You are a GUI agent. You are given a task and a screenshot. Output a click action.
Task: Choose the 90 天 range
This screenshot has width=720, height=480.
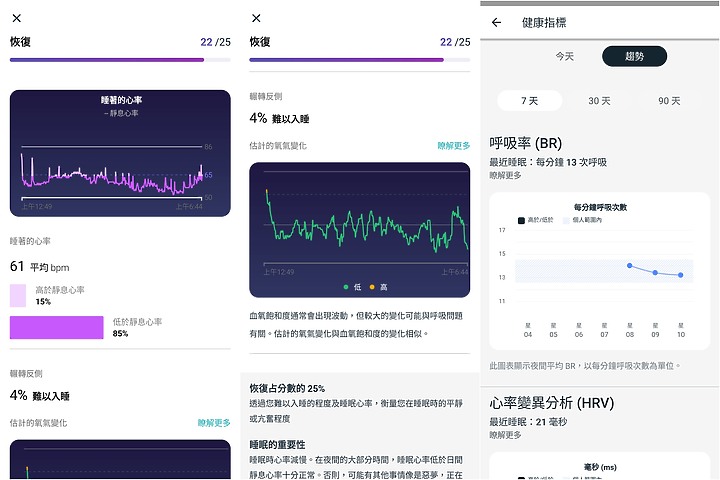(x=669, y=101)
